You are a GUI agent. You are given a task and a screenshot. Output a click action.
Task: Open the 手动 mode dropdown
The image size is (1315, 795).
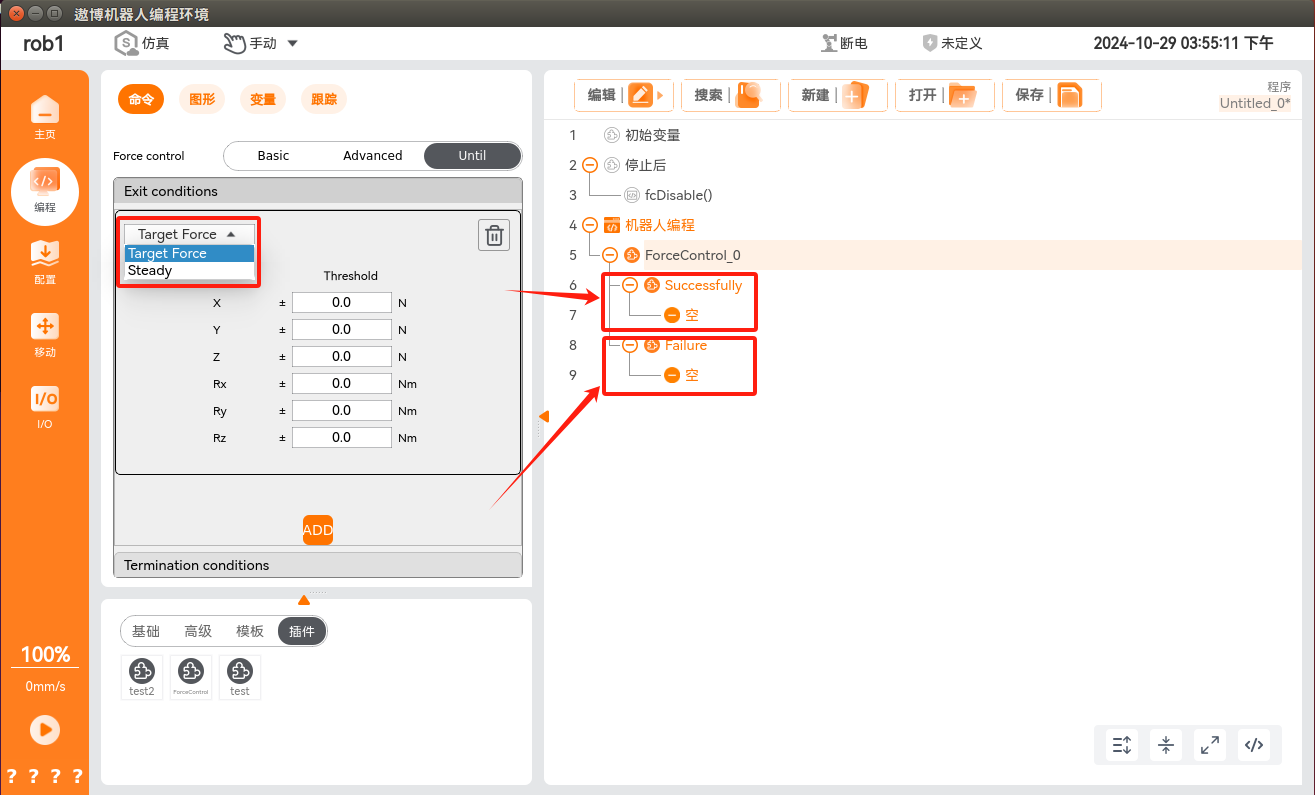point(260,43)
